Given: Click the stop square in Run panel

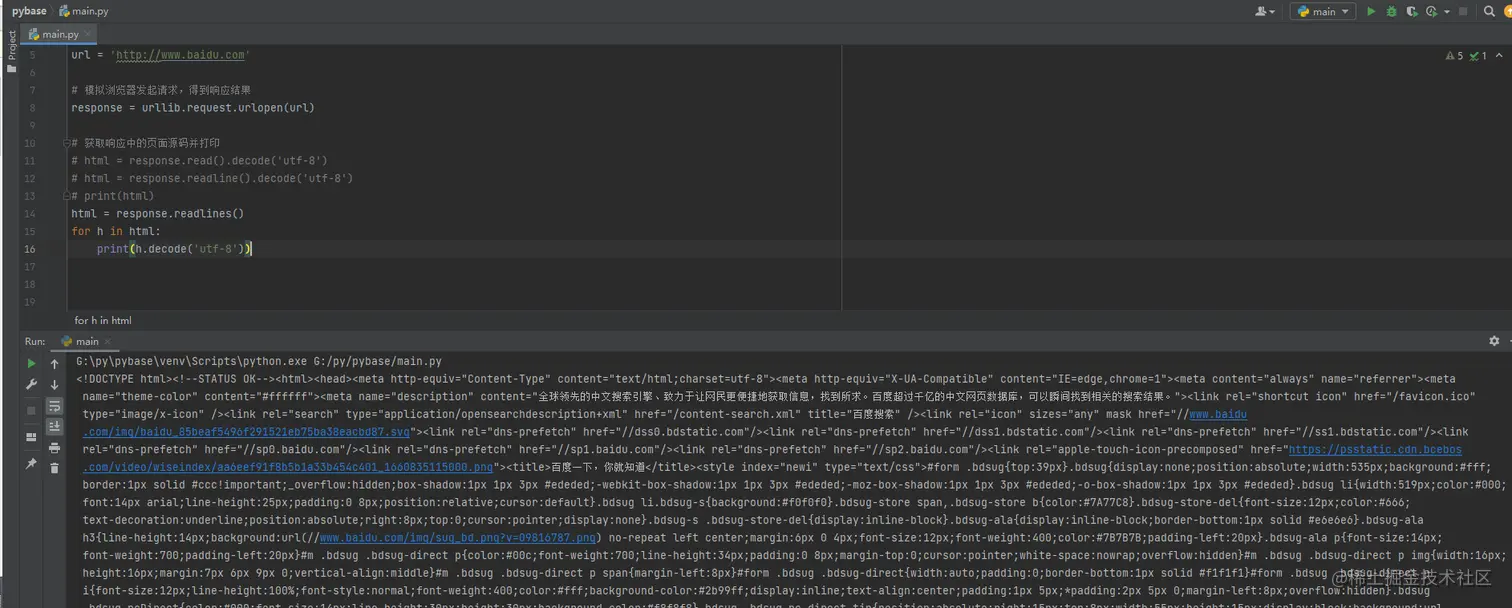Looking at the screenshot, I should pos(31,410).
